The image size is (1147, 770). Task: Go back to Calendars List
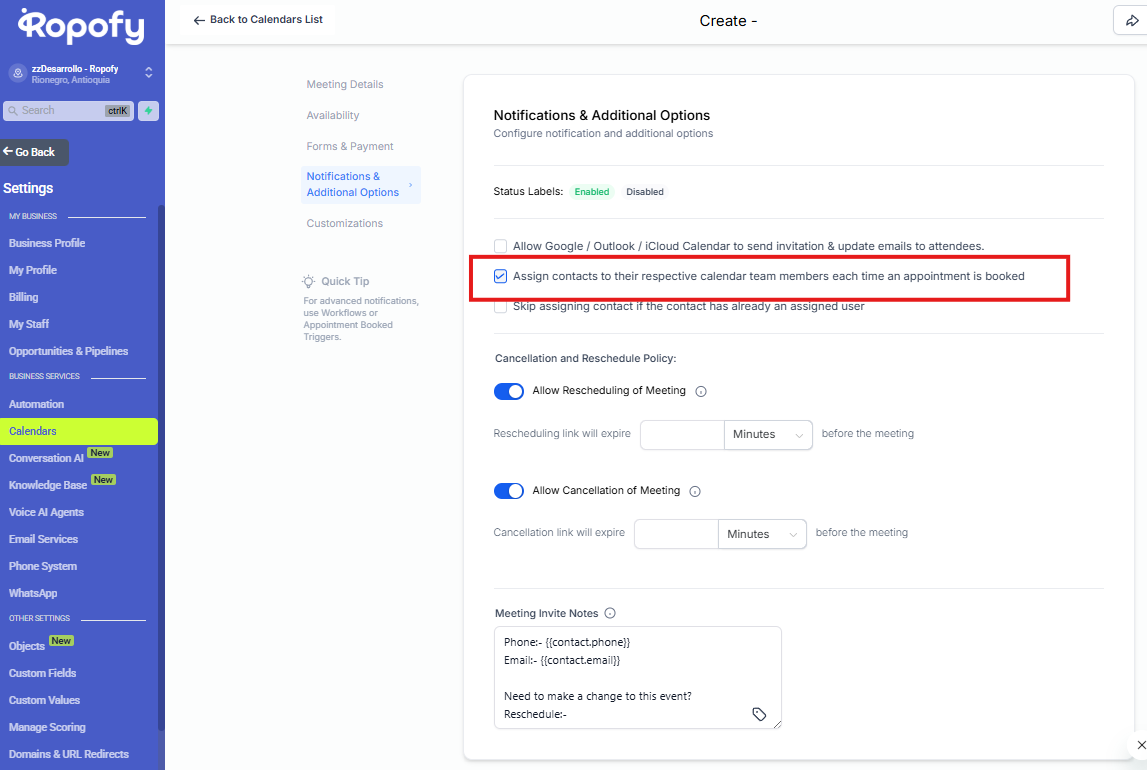[258, 20]
